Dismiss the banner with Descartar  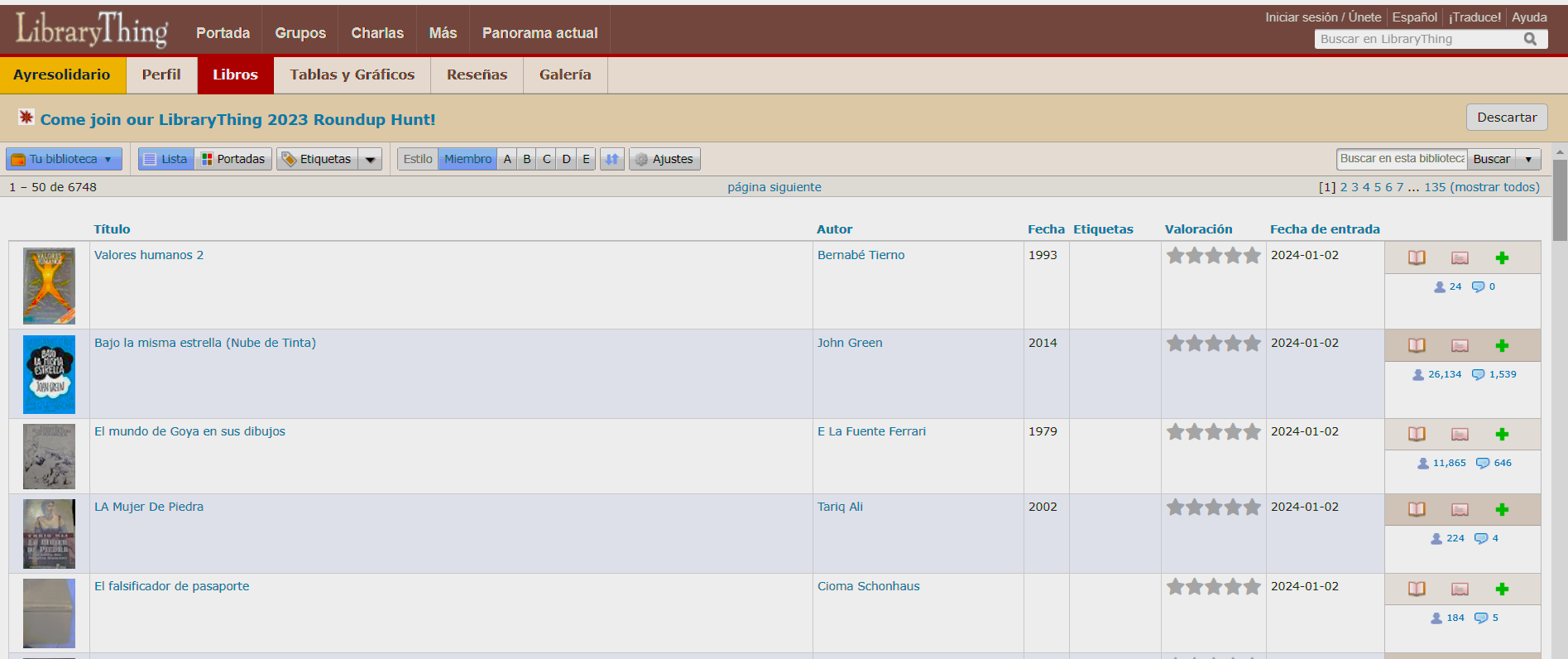[x=1507, y=117]
